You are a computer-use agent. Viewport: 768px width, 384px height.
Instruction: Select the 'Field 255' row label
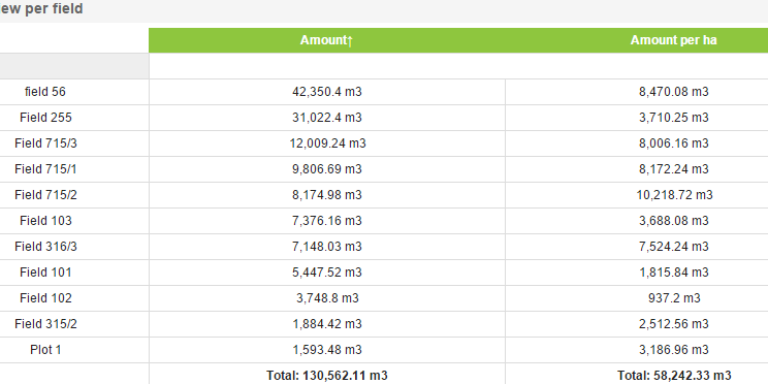[46, 118]
